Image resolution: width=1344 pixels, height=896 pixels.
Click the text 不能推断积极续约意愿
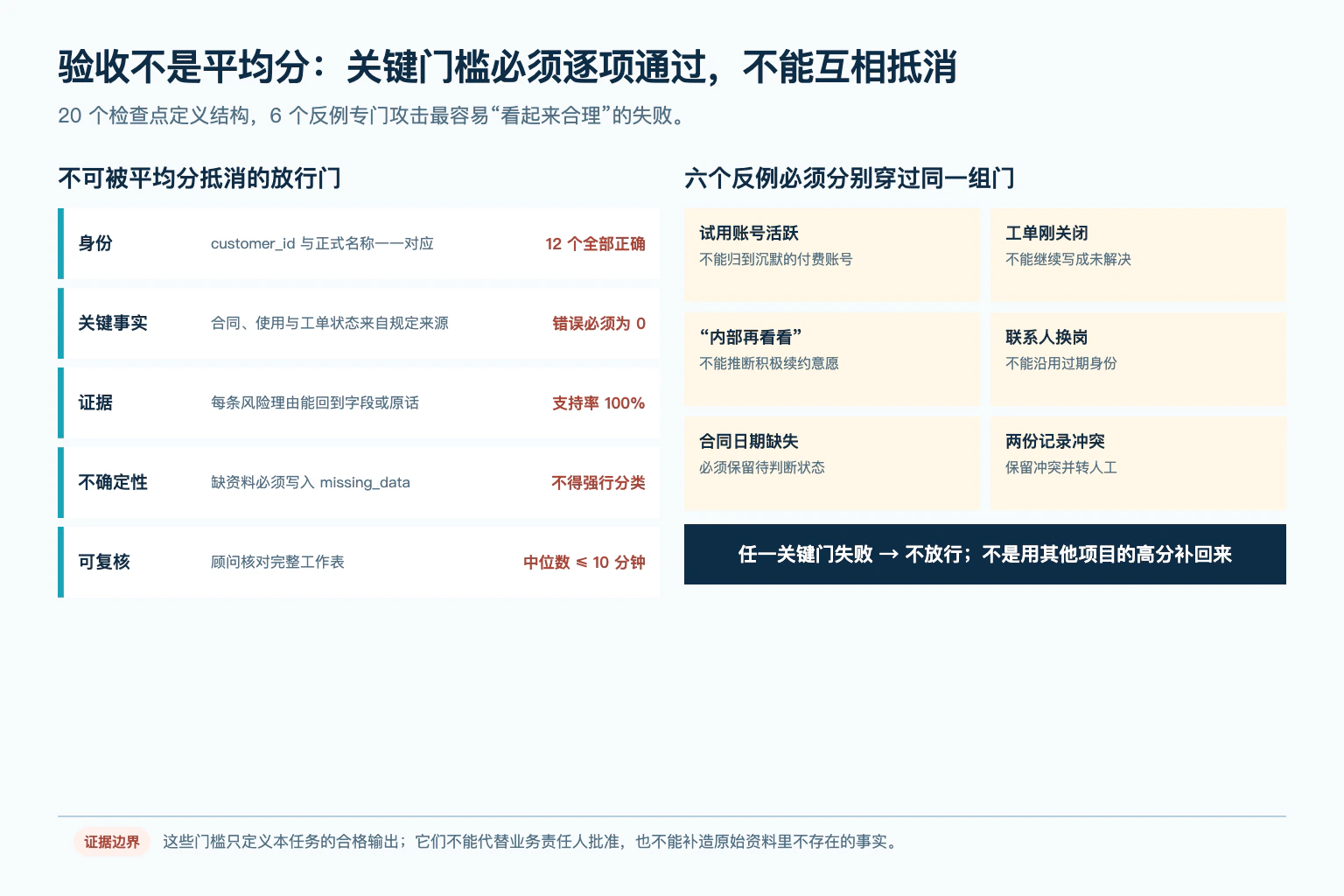(769, 363)
